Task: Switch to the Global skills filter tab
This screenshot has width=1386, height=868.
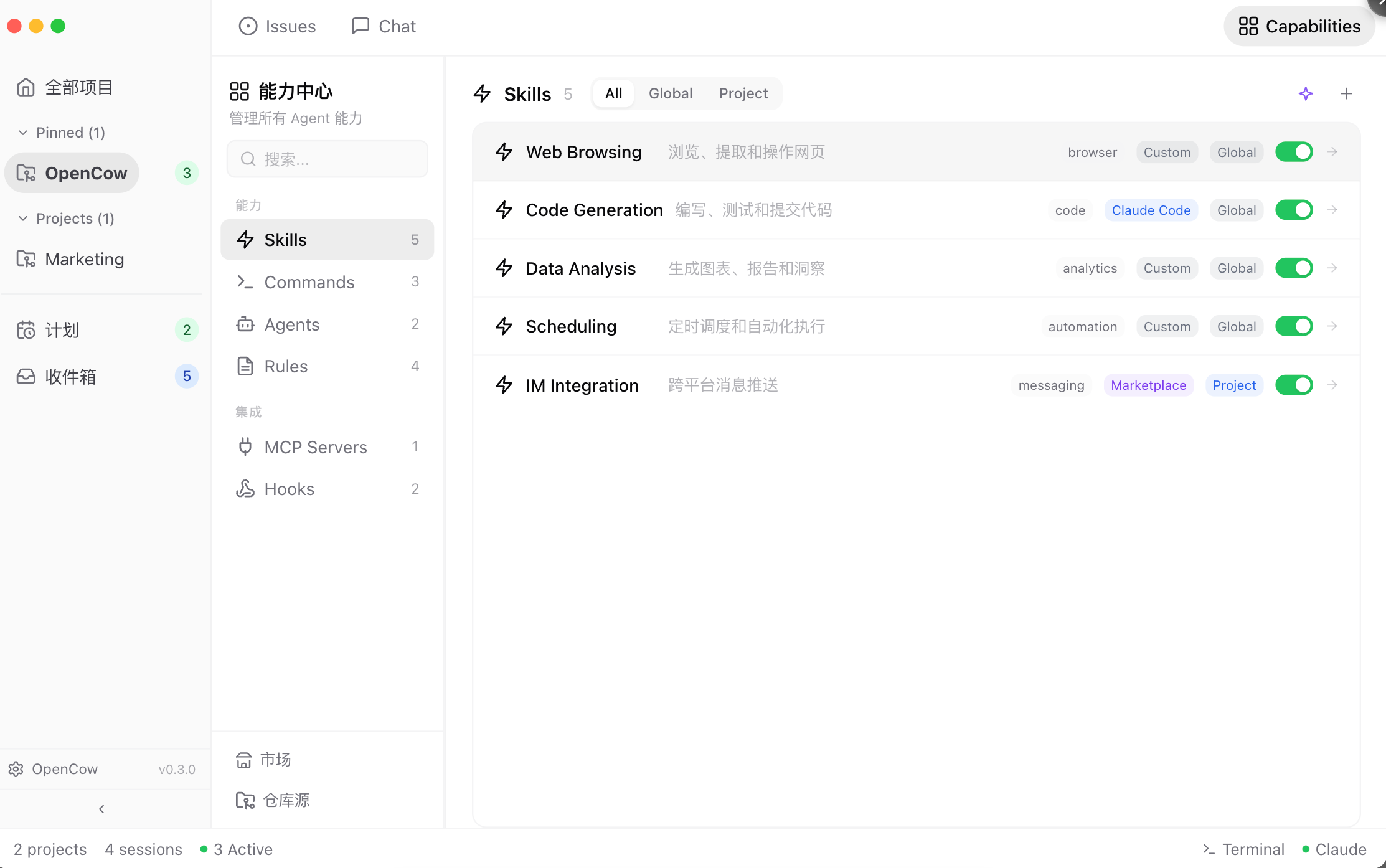Action: click(670, 93)
